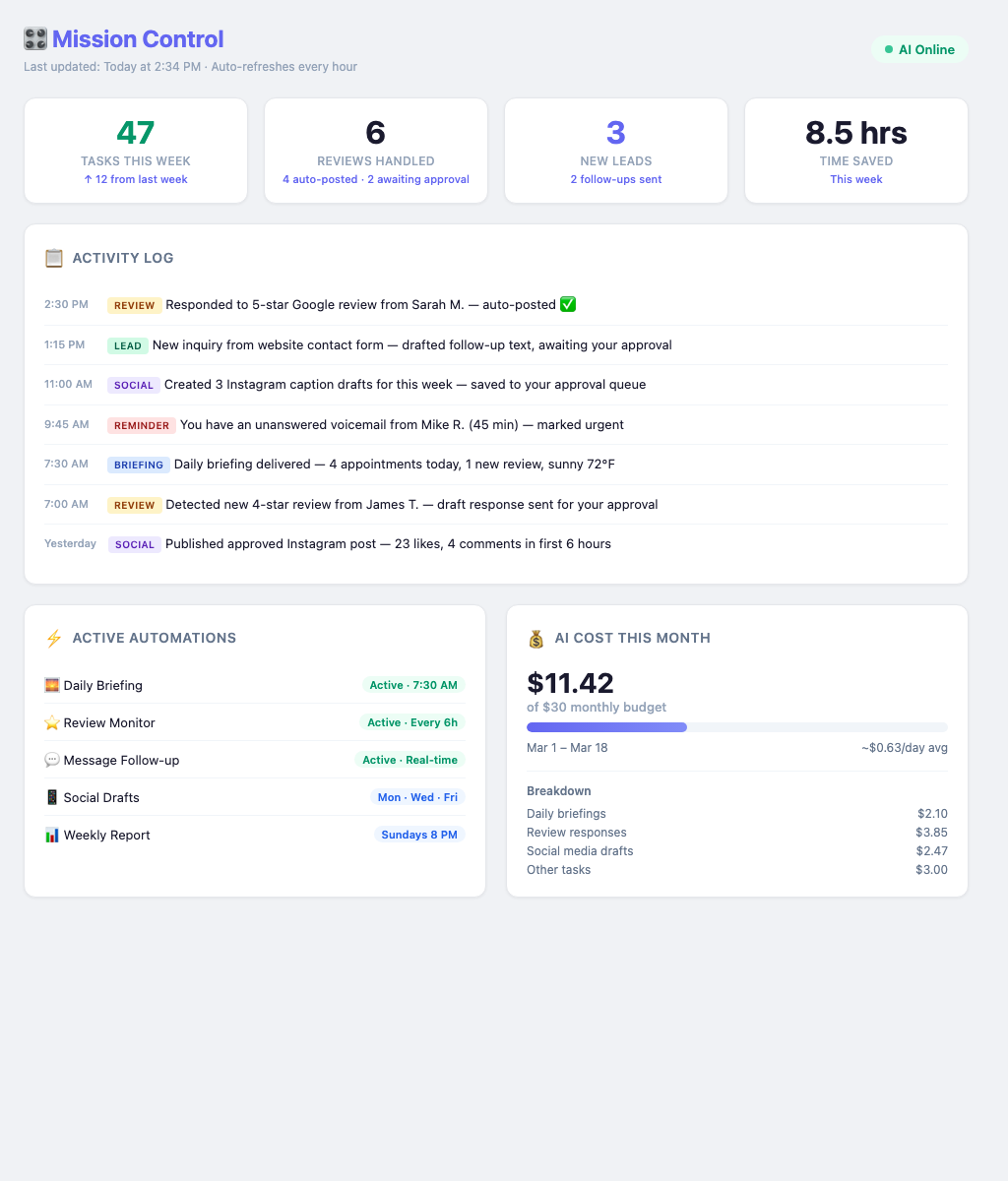Open the New Leads stat card
The width and height of the screenshot is (1008, 1181).
pos(616,151)
